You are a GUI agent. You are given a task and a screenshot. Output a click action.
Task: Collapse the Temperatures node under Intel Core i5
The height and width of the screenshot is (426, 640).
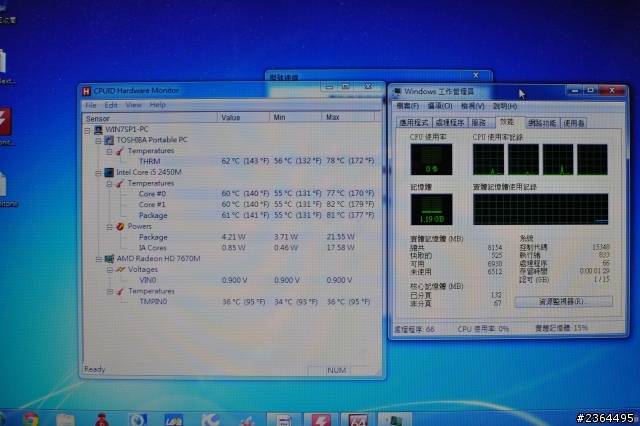point(109,184)
